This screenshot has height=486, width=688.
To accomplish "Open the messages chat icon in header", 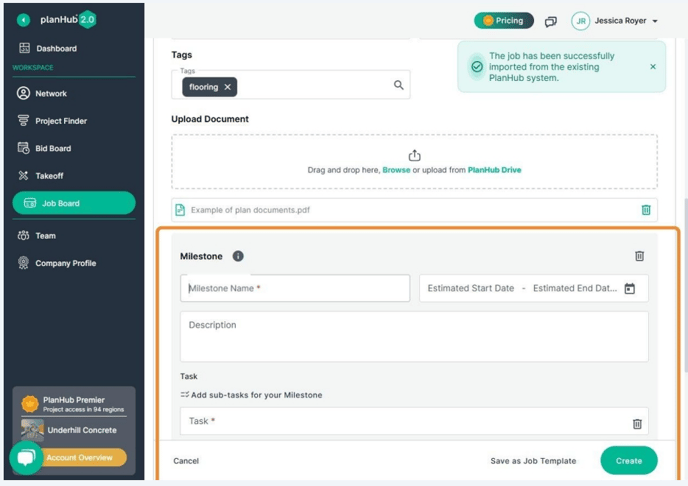I will tap(550, 21).
